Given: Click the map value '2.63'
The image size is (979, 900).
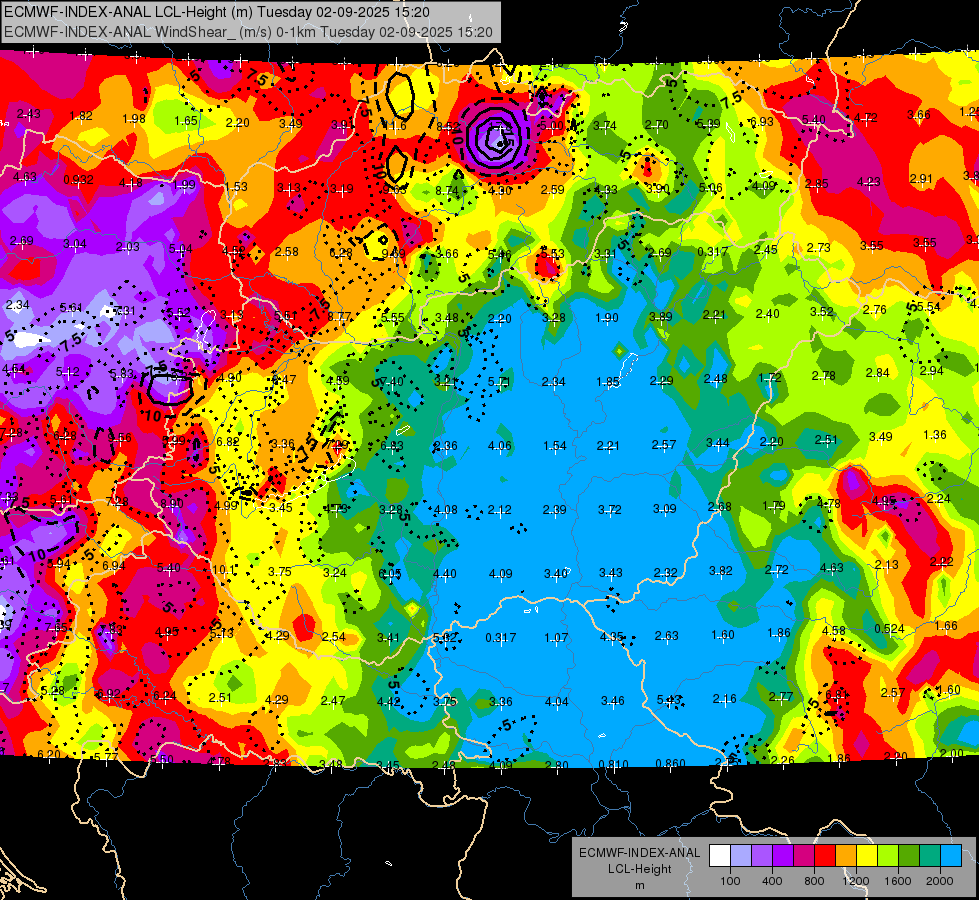Looking at the screenshot, I should (x=666, y=636).
